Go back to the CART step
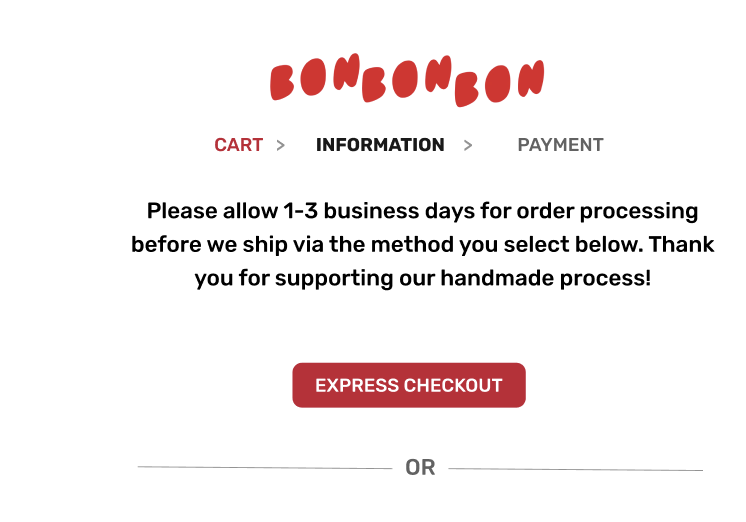The width and height of the screenshot is (746, 522). coord(238,145)
